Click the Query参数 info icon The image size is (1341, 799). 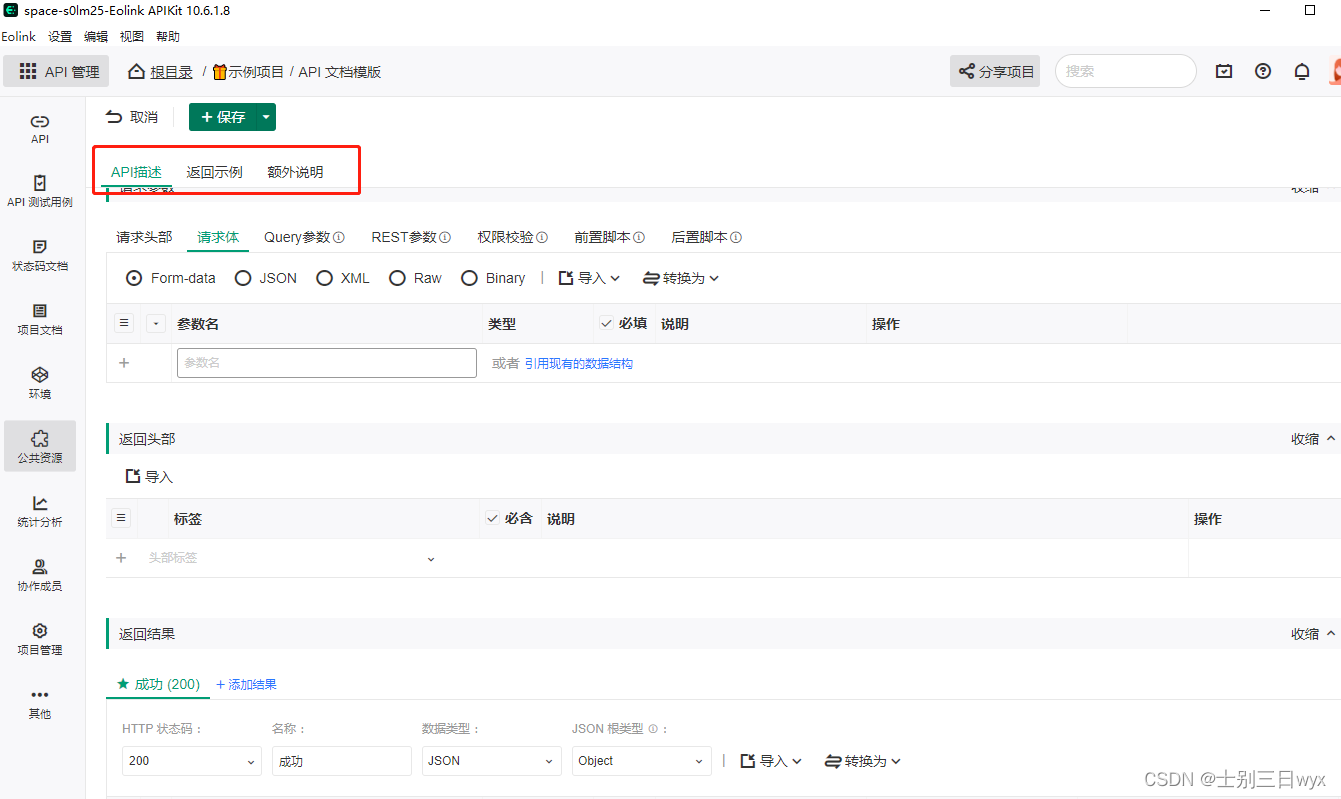[x=339, y=238]
